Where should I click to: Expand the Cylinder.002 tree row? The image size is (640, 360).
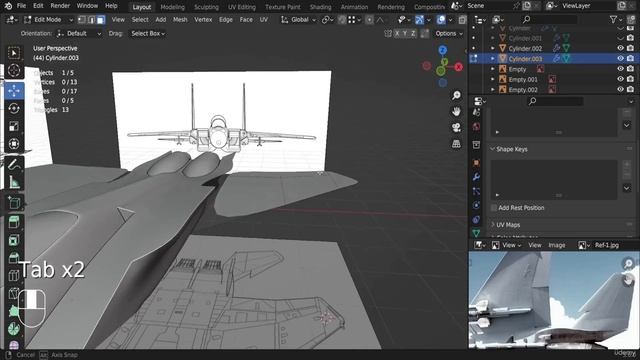point(493,48)
